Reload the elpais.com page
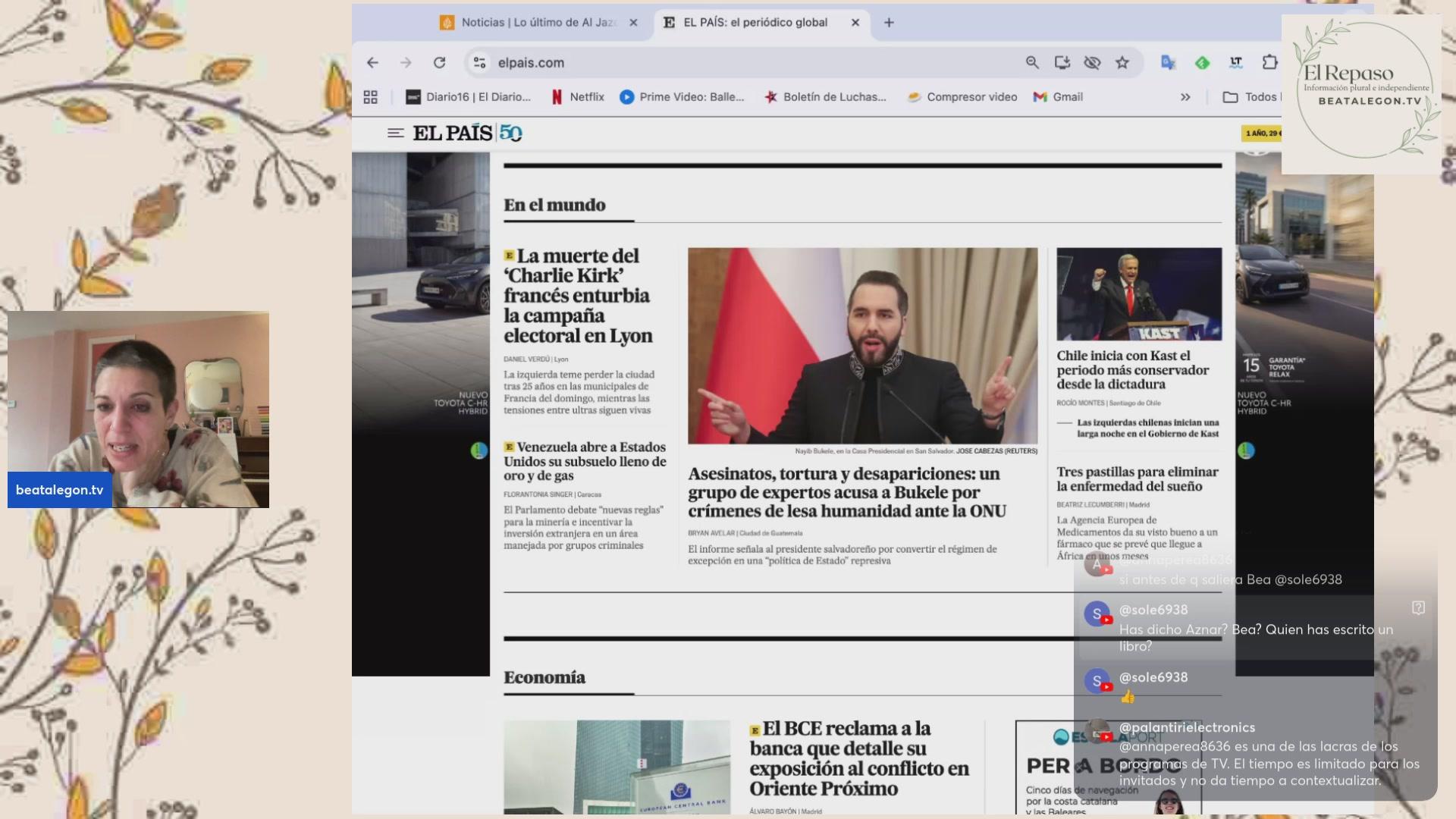The height and width of the screenshot is (819, 1456). click(439, 63)
